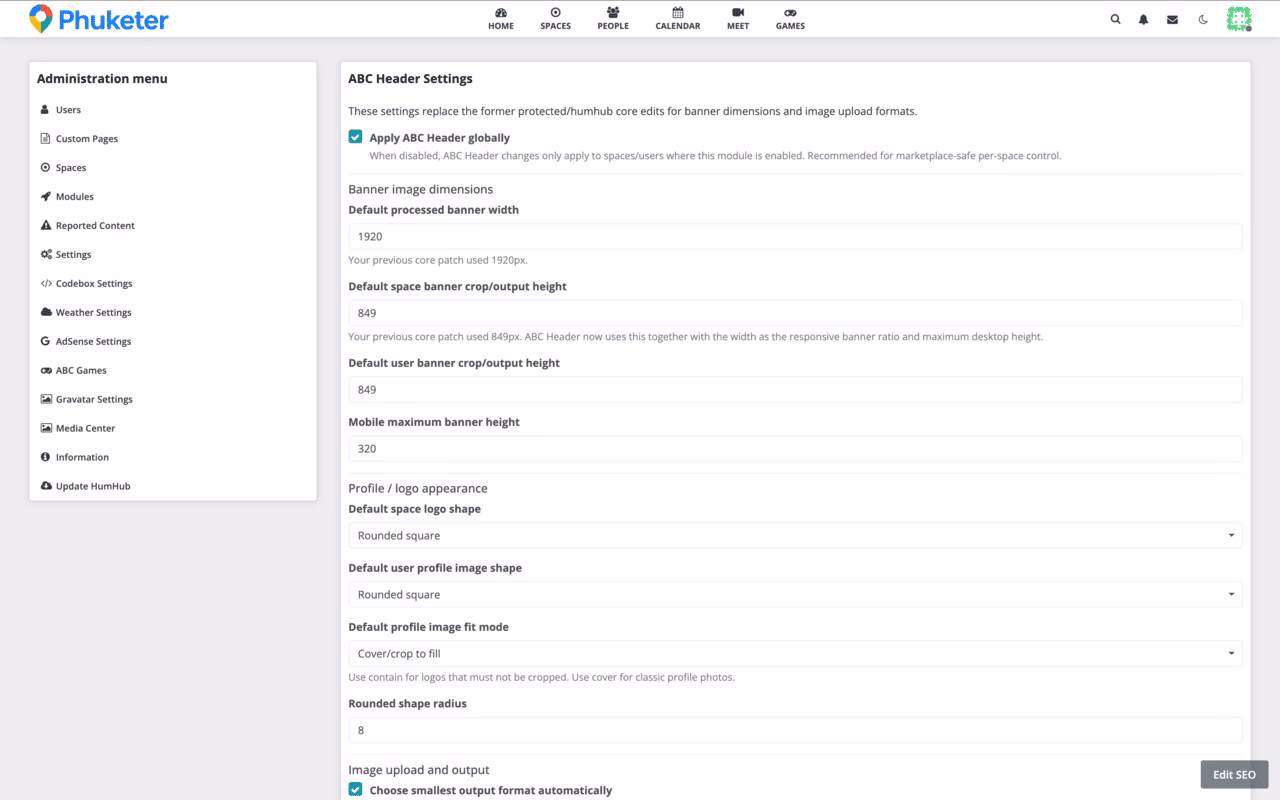Viewport: 1280px width, 800px height.
Task: Open the notifications bell icon
Action: (x=1143, y=19)
